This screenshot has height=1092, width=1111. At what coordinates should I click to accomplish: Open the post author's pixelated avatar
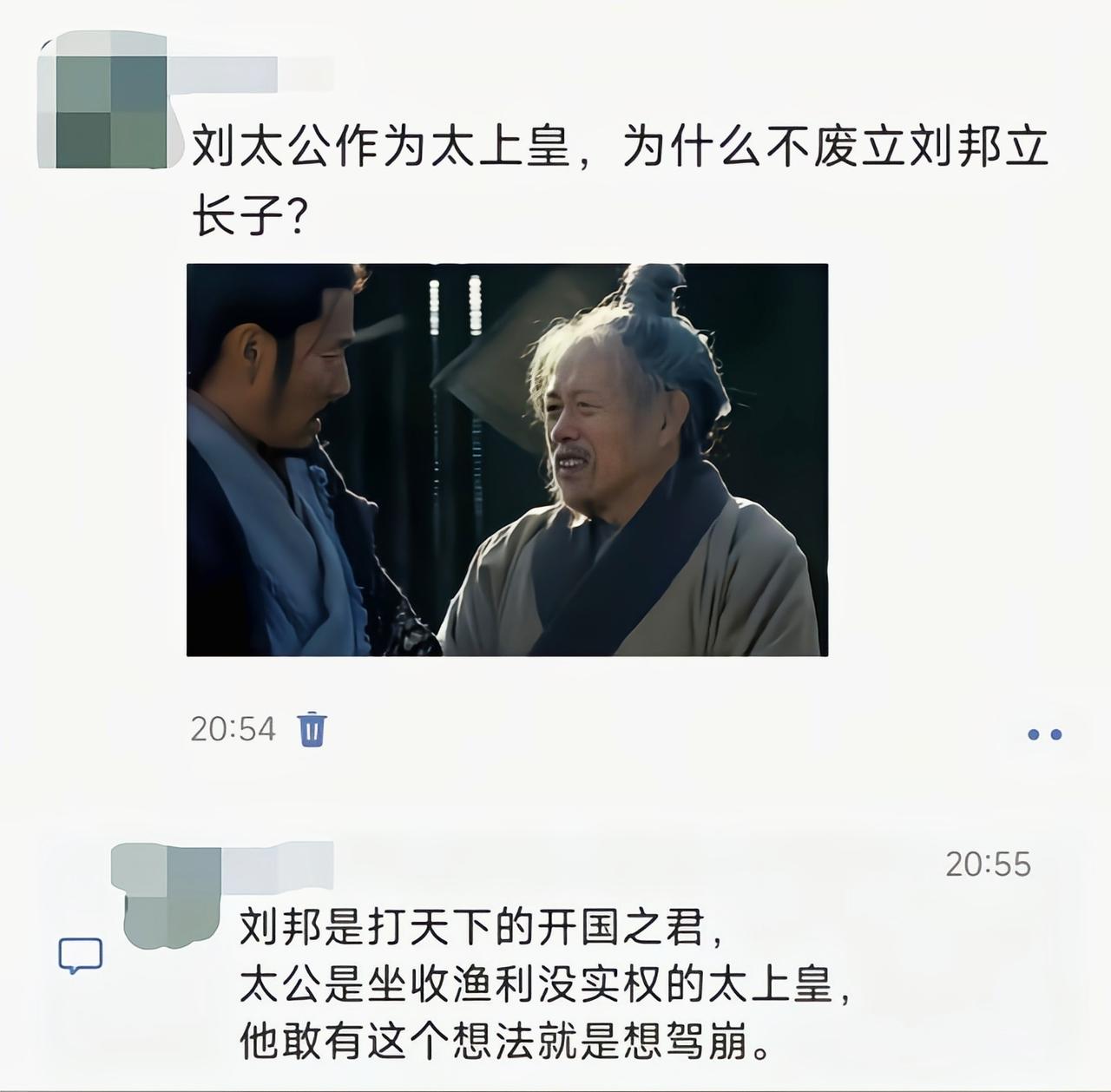pos(102,99)
